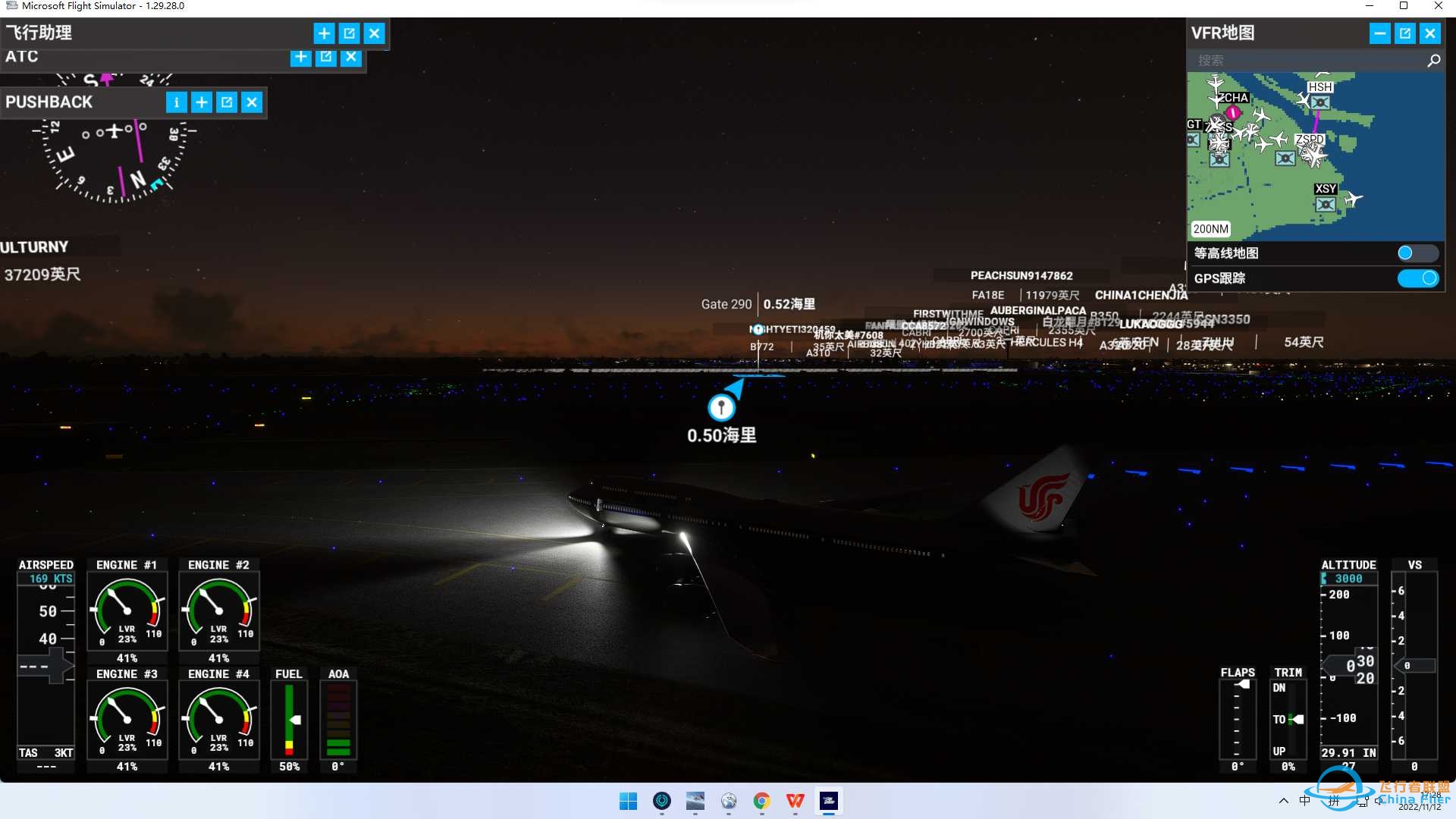Close the PUSHBACK panel

252,102
